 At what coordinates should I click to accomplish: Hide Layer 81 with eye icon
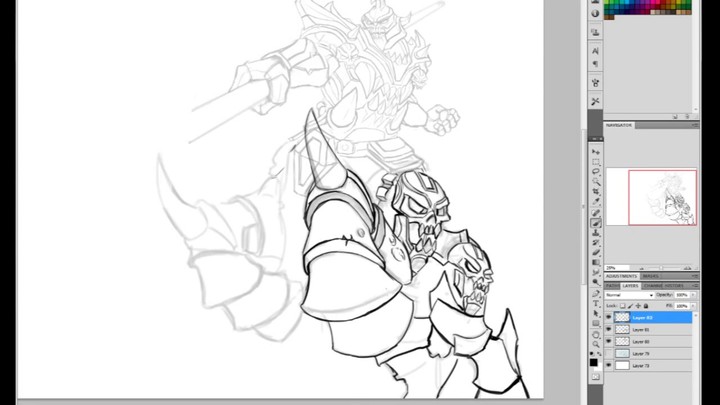pyautogui.click(x=609, y=329)
